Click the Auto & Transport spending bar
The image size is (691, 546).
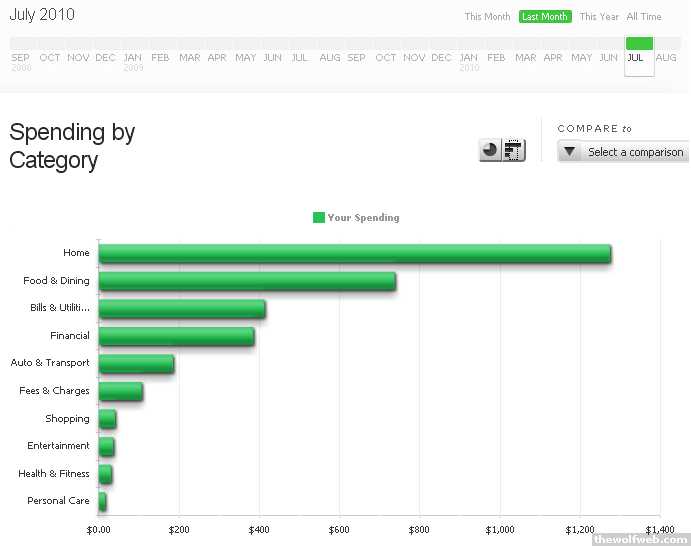coord(136,364)
